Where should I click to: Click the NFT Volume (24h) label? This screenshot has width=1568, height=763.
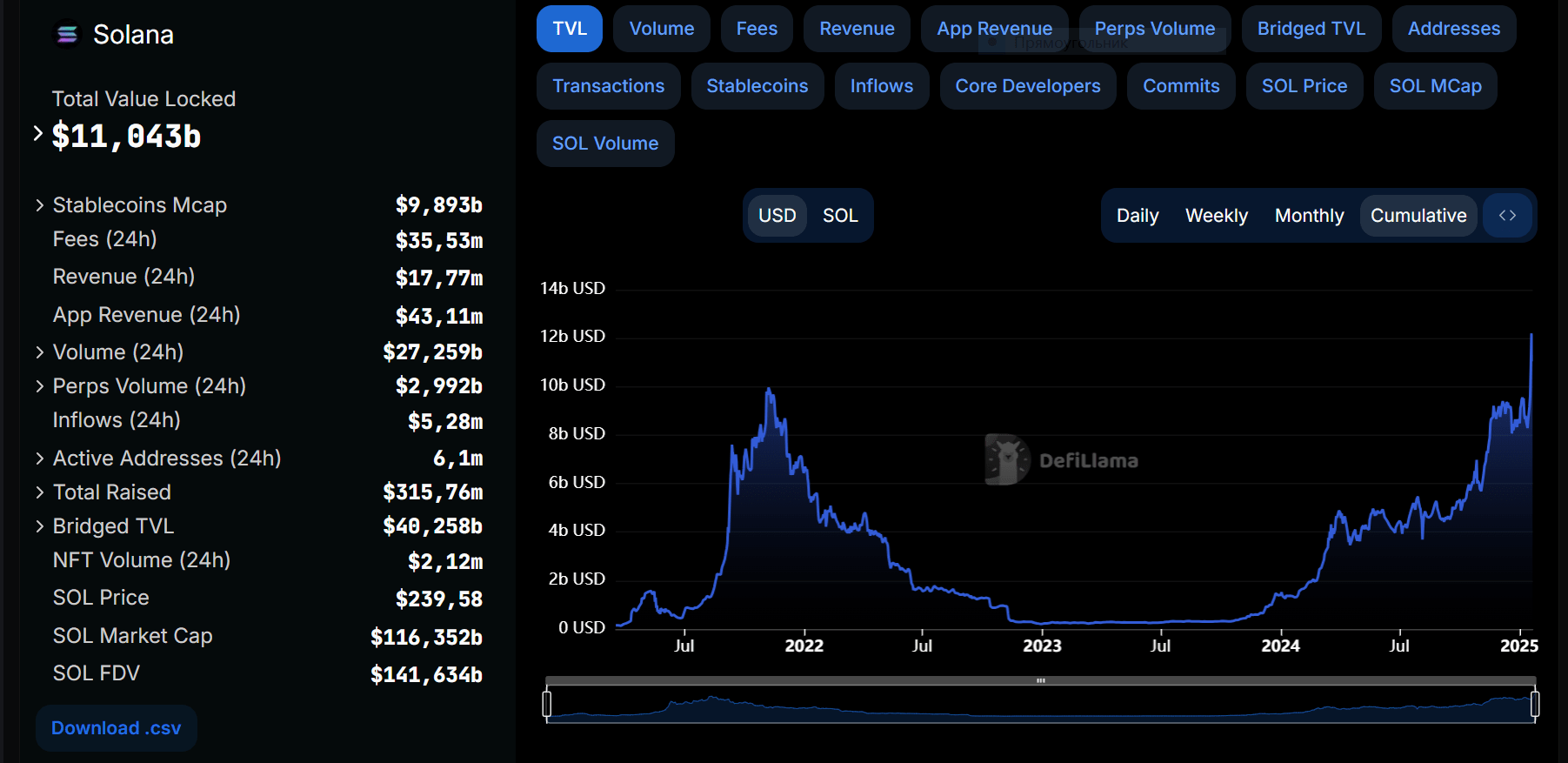(142, 560)
